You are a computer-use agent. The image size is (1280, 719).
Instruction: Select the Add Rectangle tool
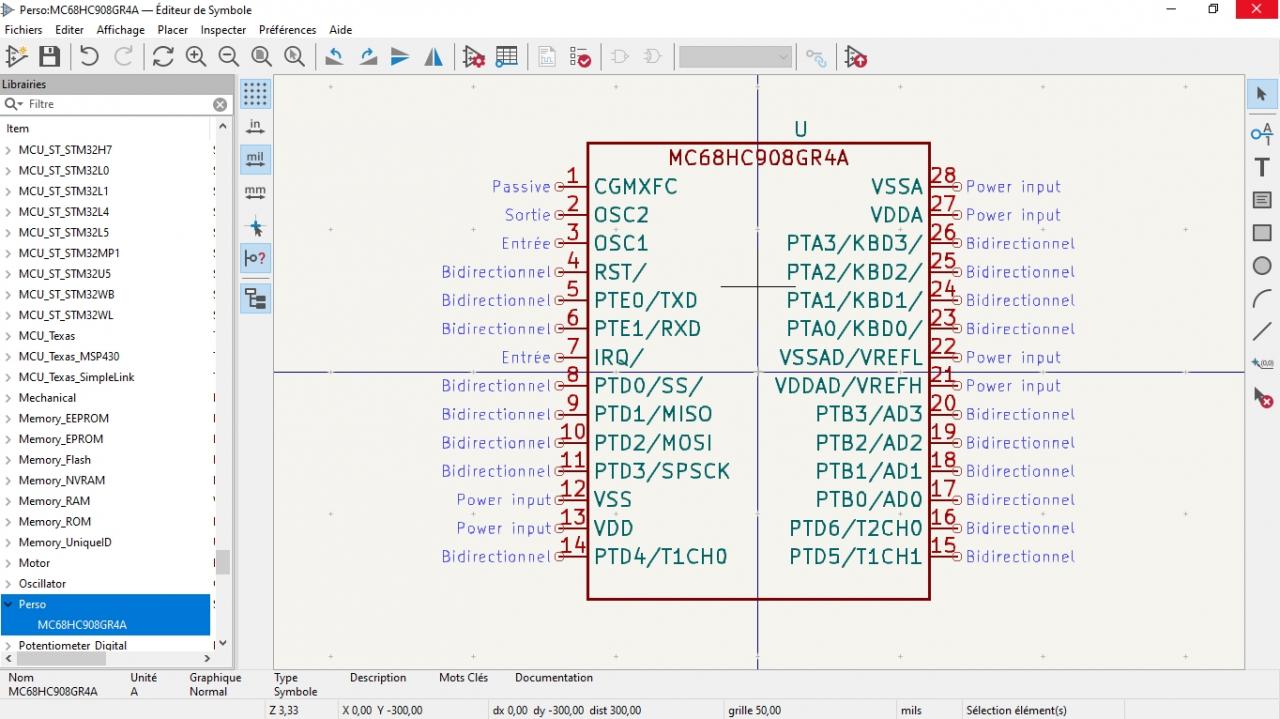tap(1262, 233)
